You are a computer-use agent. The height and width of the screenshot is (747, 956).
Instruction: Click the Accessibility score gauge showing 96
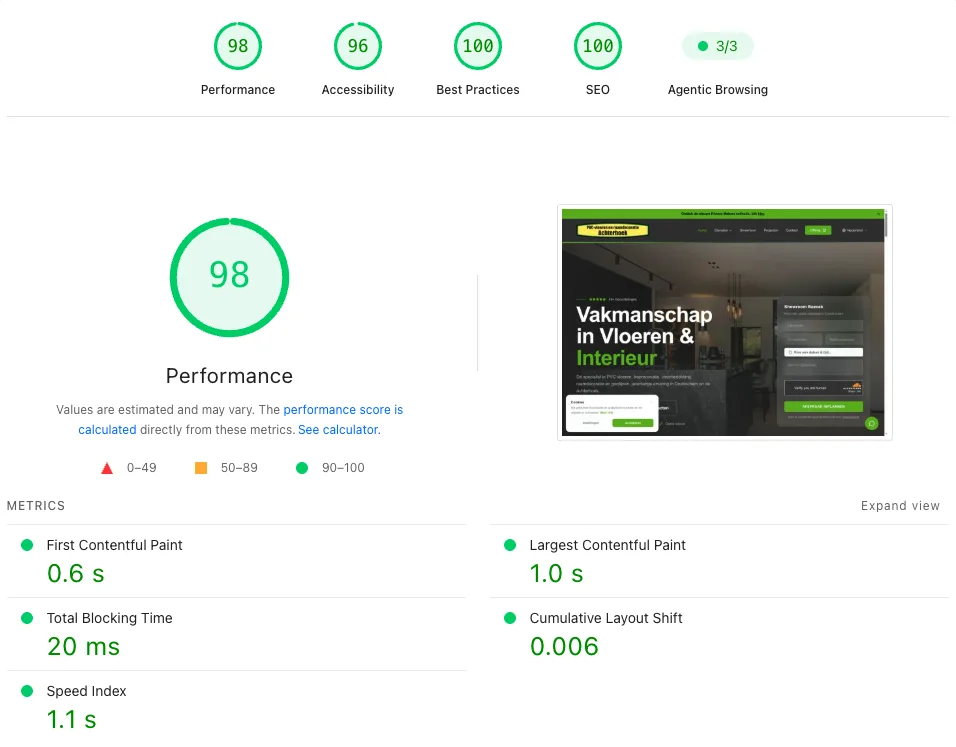click(358, 46)
